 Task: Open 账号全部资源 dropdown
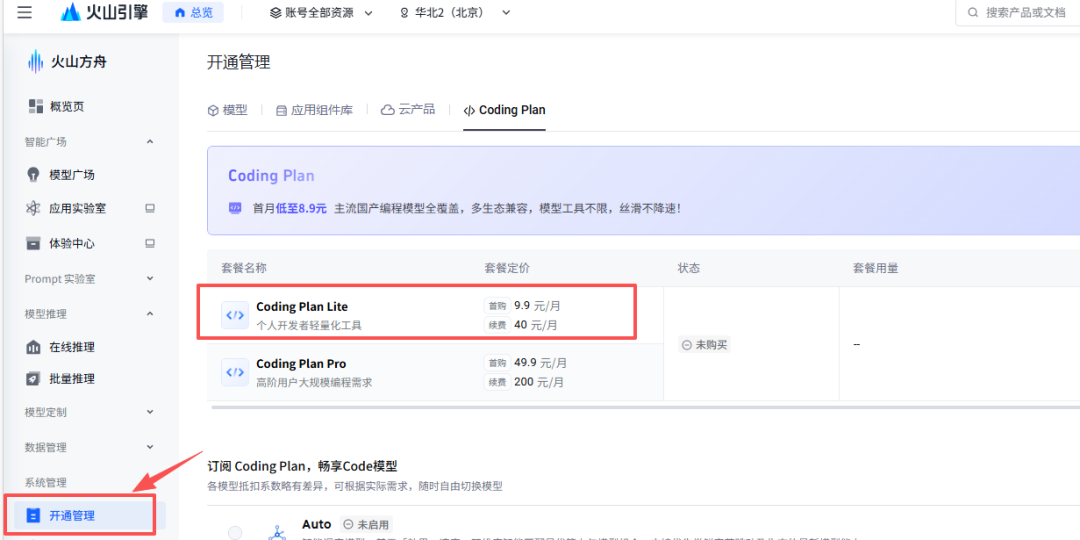[x=321, y=12]
